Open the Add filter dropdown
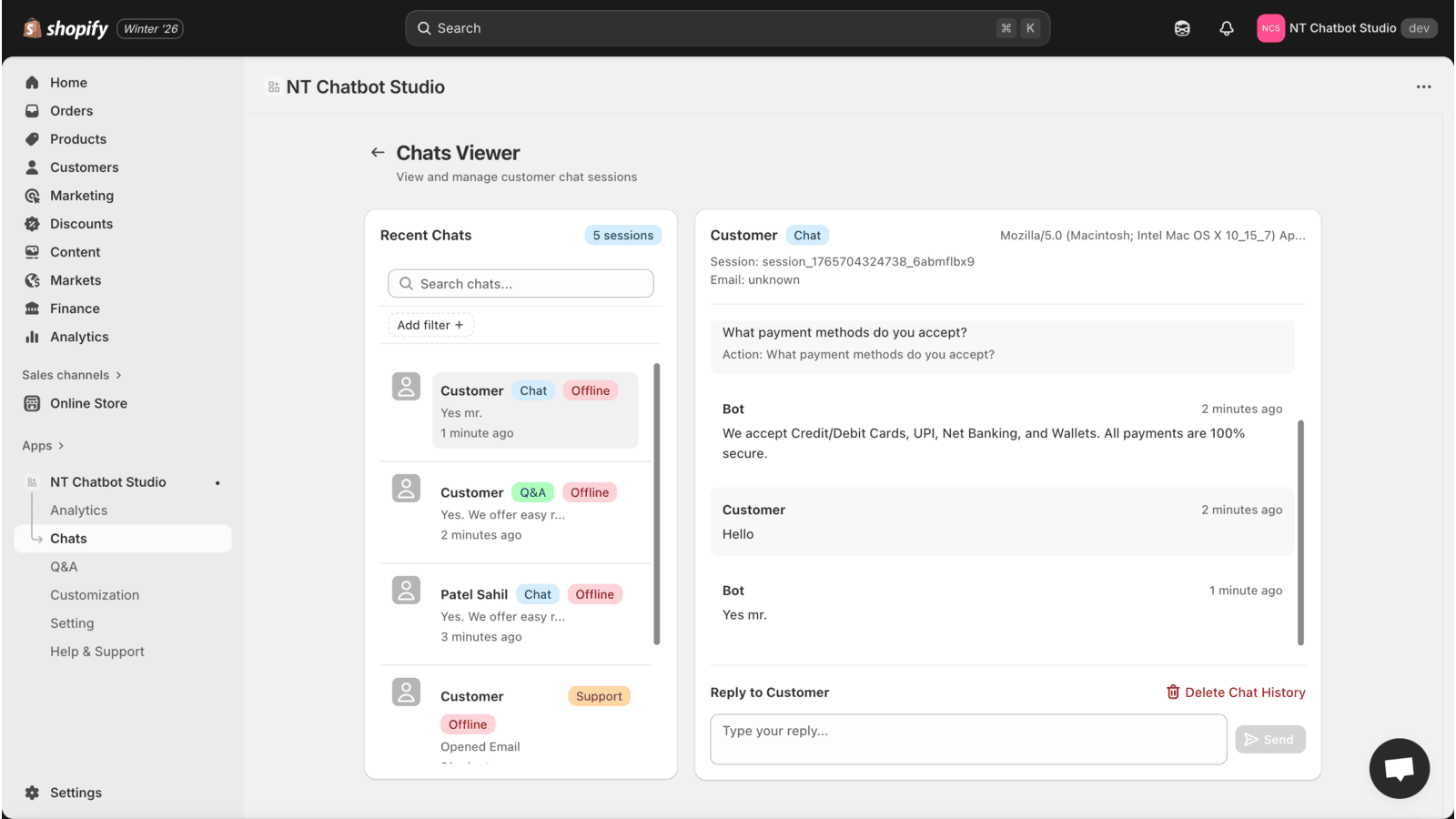 click(x=430, y=325)
